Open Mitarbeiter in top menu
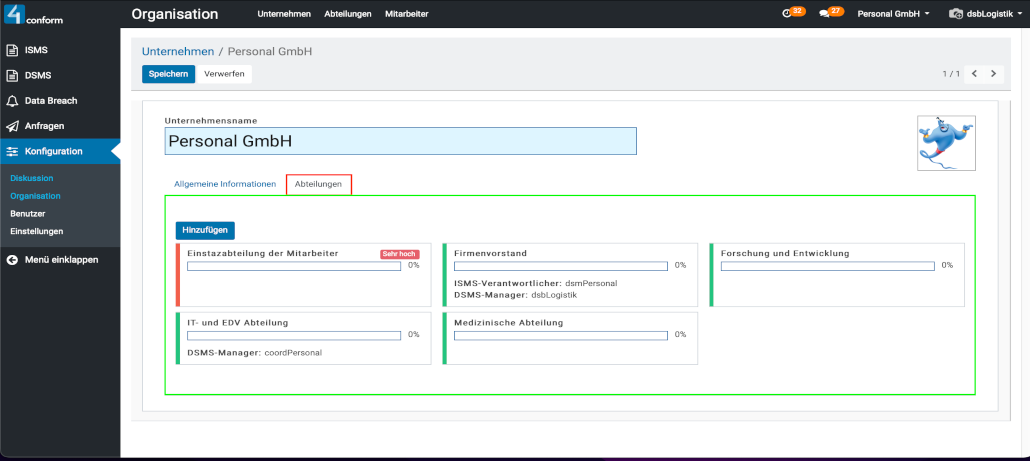Viewport: 1030px width, 461px height. click(x=406, y=14)
